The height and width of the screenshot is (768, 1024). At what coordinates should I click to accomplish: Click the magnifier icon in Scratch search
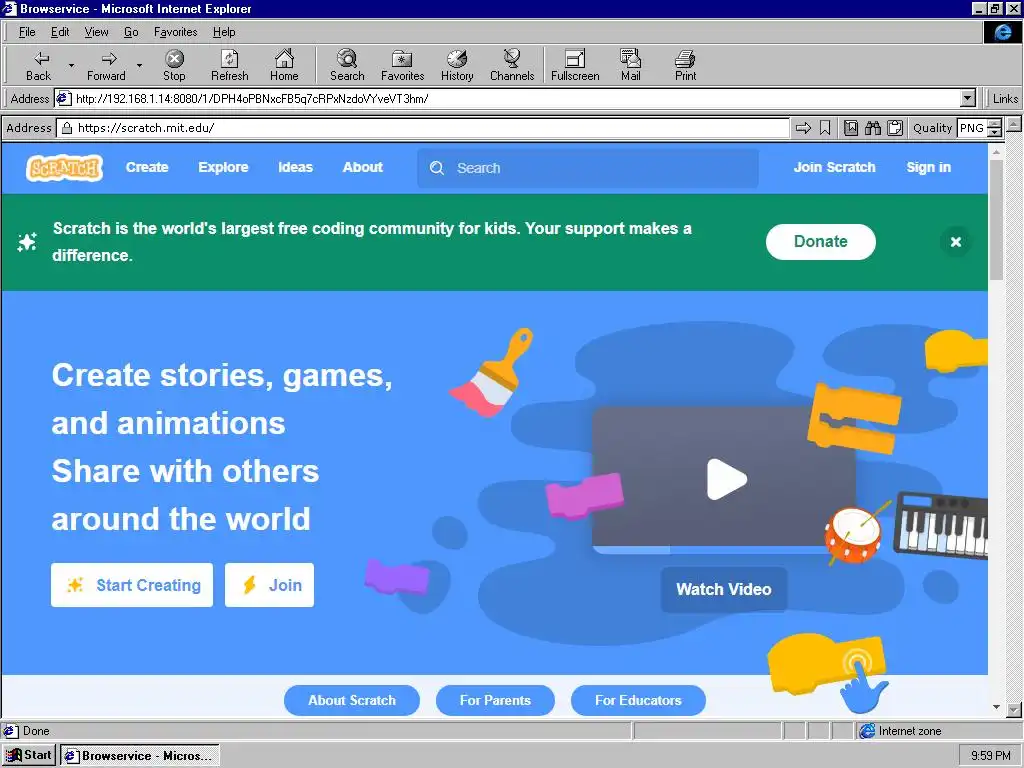click(437, 168)
